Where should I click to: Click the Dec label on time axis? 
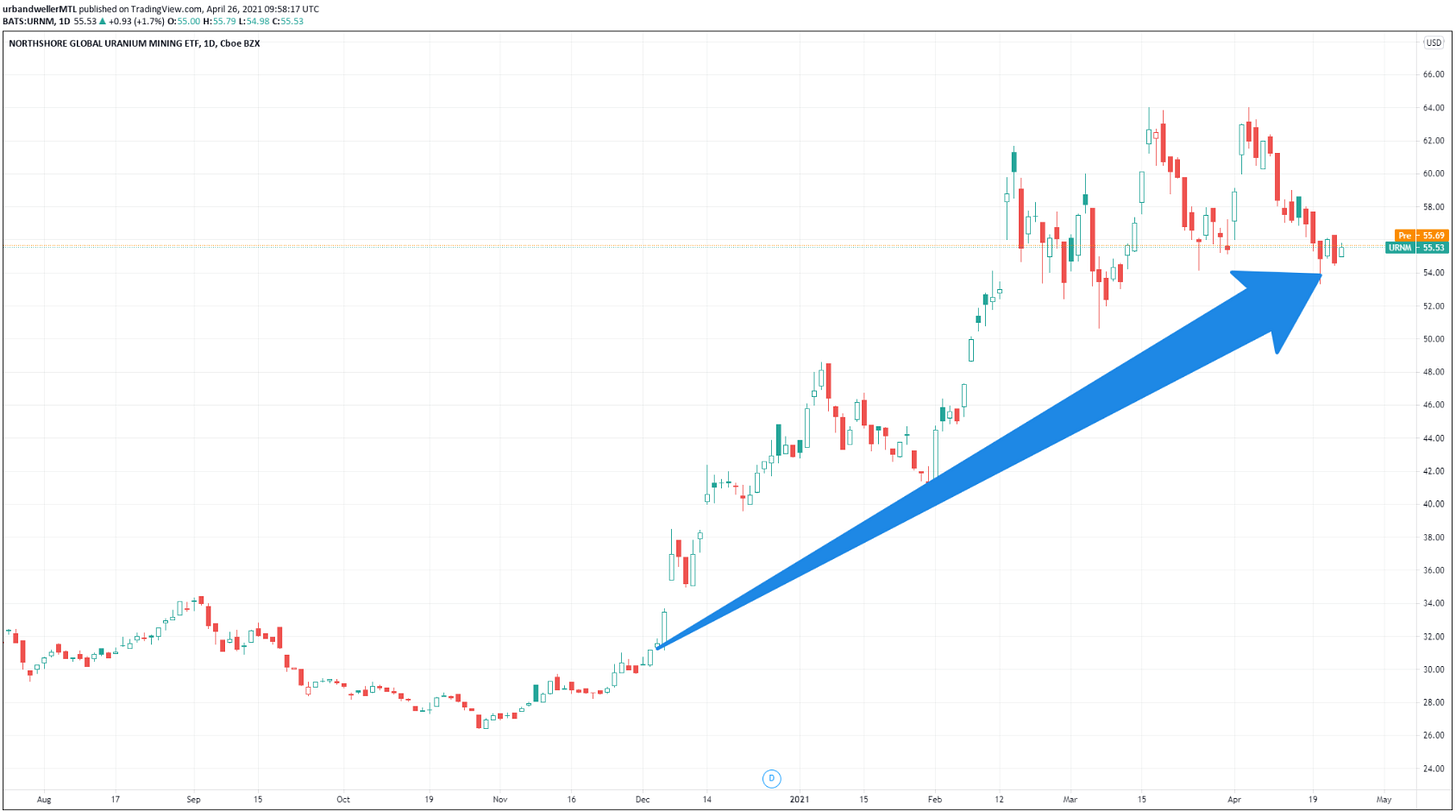[x=642, y=800]
